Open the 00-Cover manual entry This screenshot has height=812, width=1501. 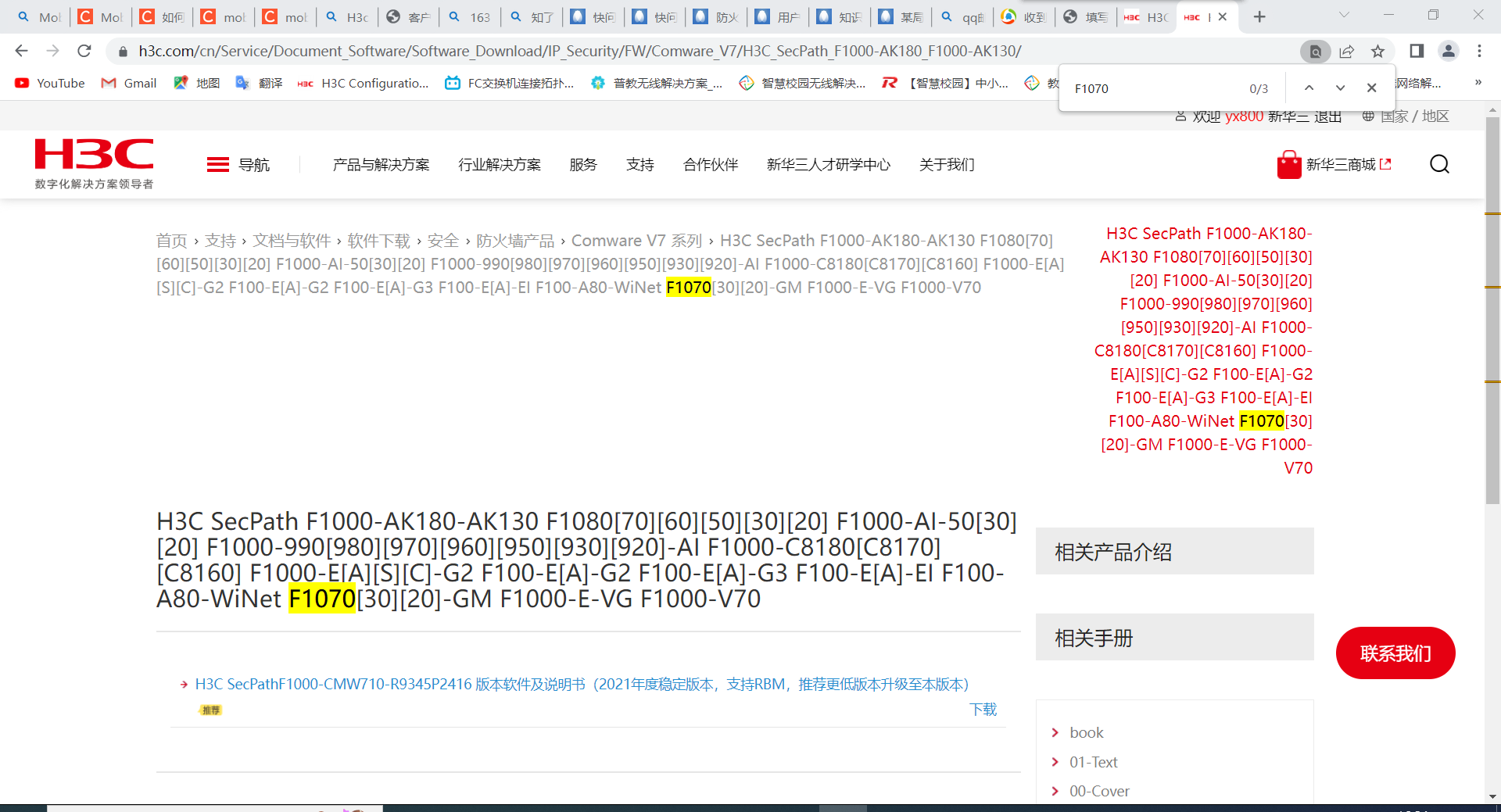click(1099, 791)
